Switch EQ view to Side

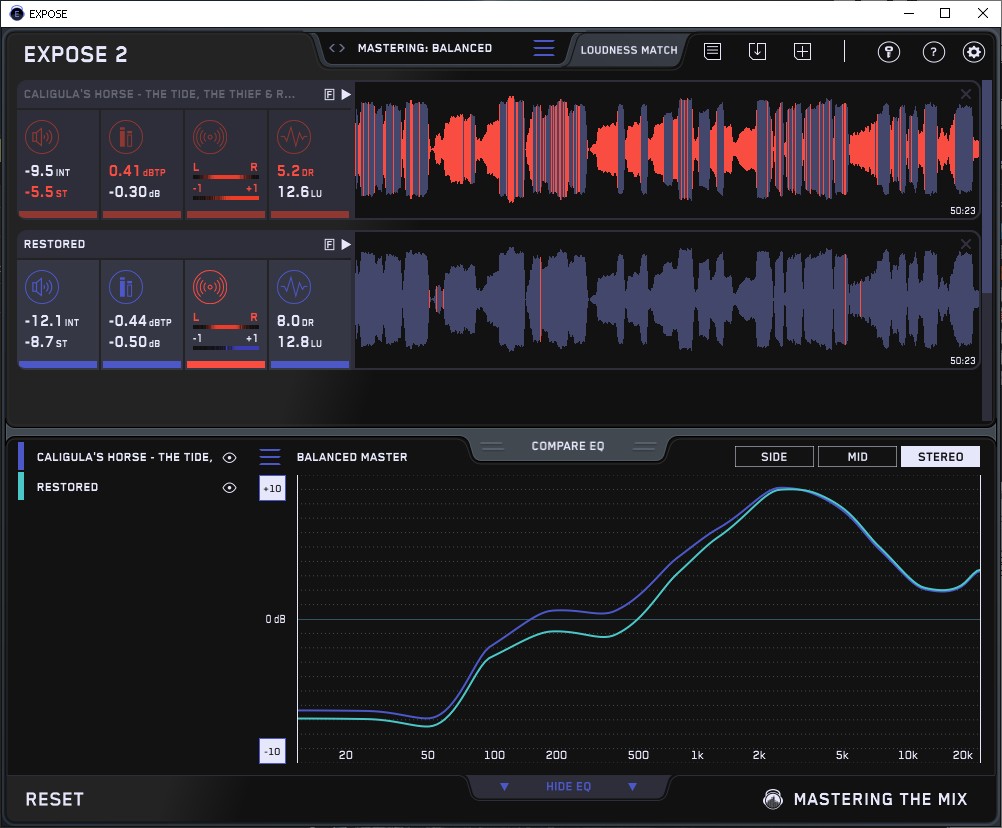[x=774, y=457]
